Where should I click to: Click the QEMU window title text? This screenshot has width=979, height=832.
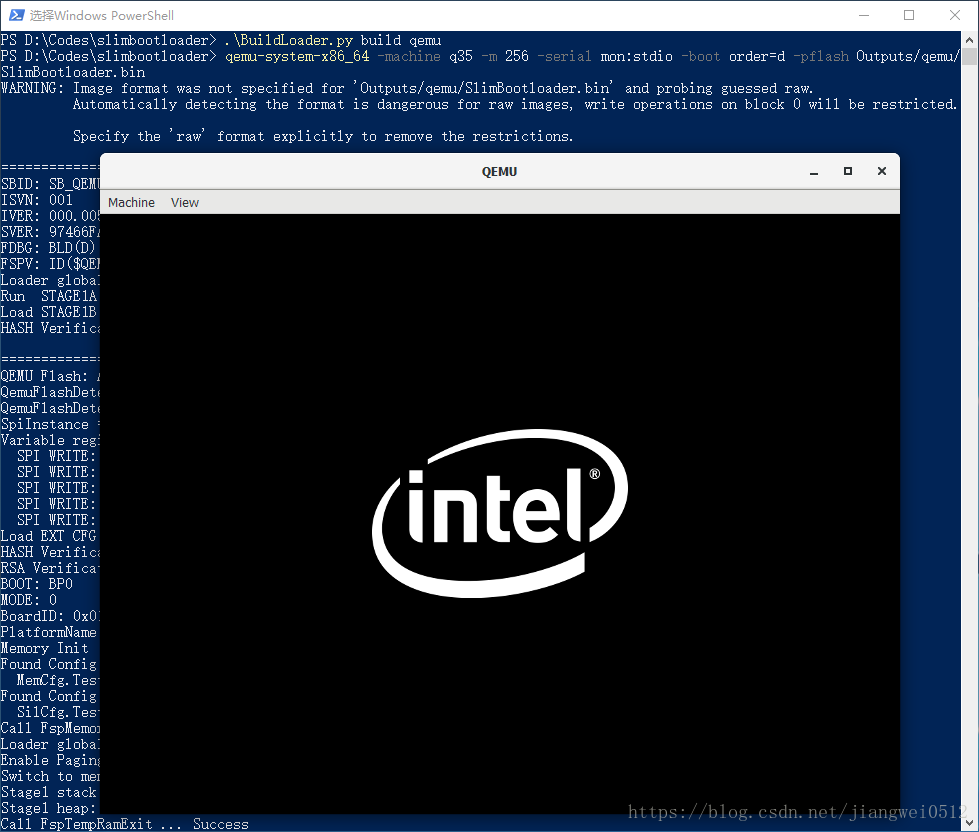coord(499,172)
